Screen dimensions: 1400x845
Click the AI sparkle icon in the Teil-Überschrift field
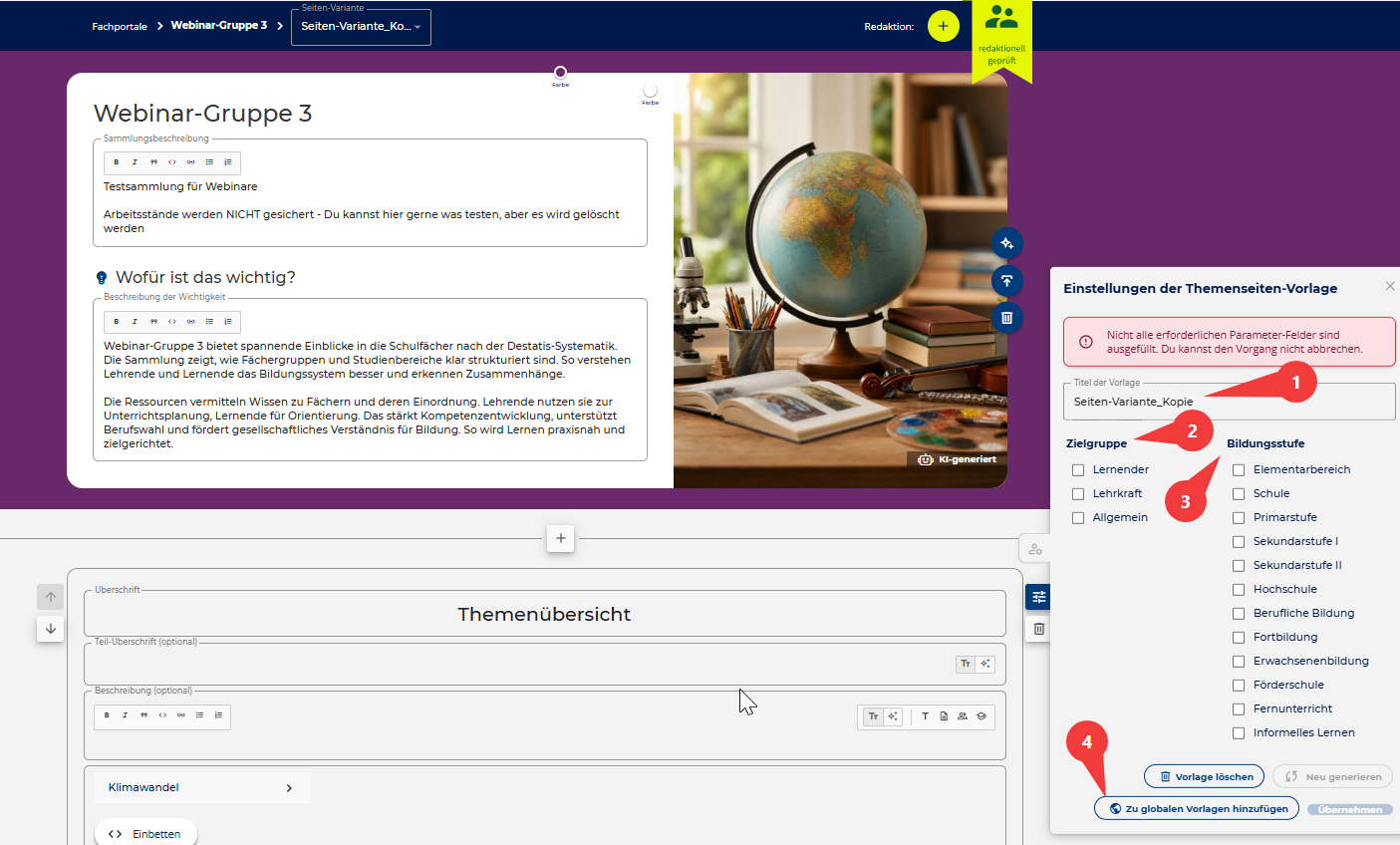[x=984, y=664]
